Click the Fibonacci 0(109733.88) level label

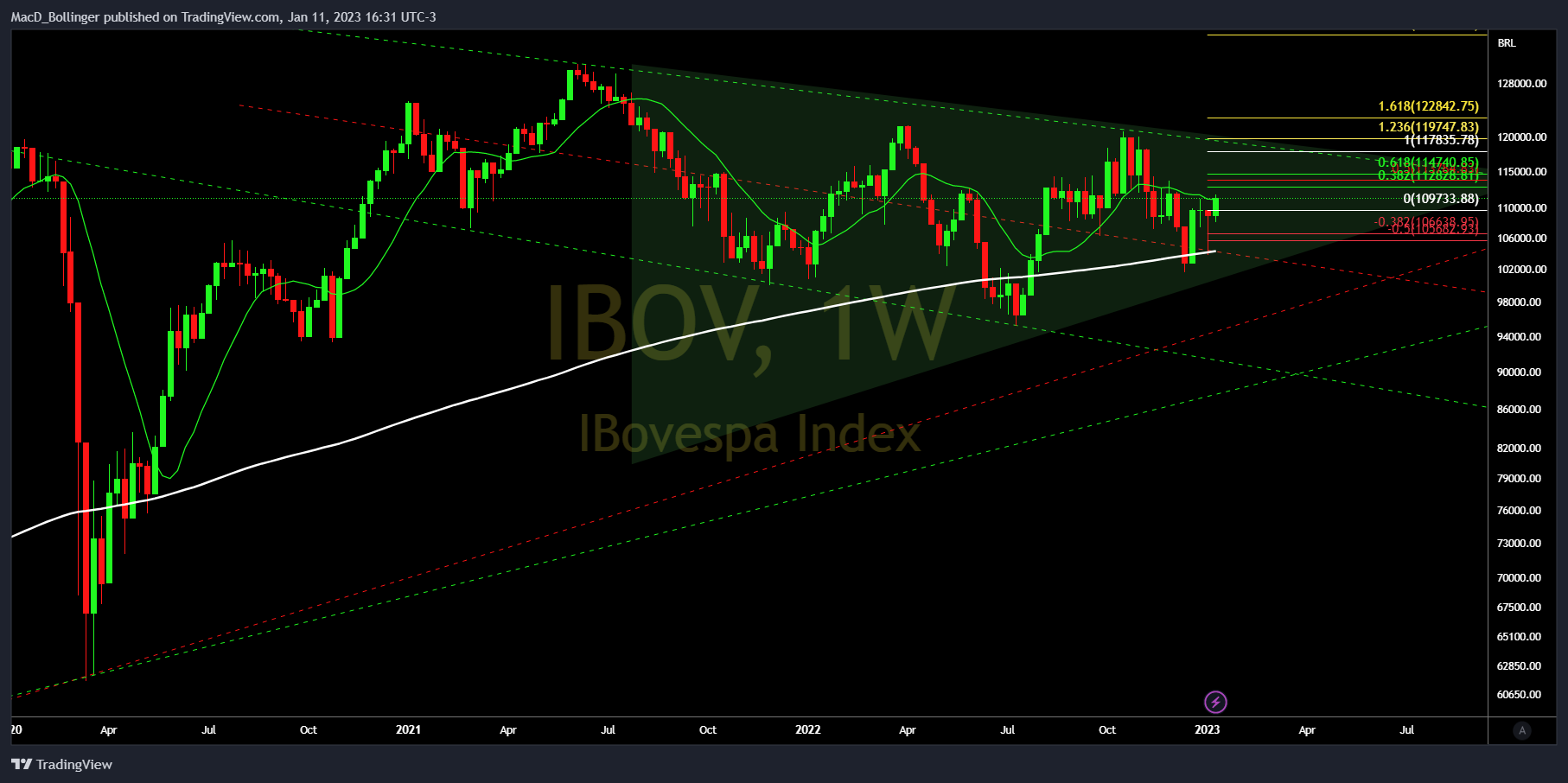point(1441,200)
